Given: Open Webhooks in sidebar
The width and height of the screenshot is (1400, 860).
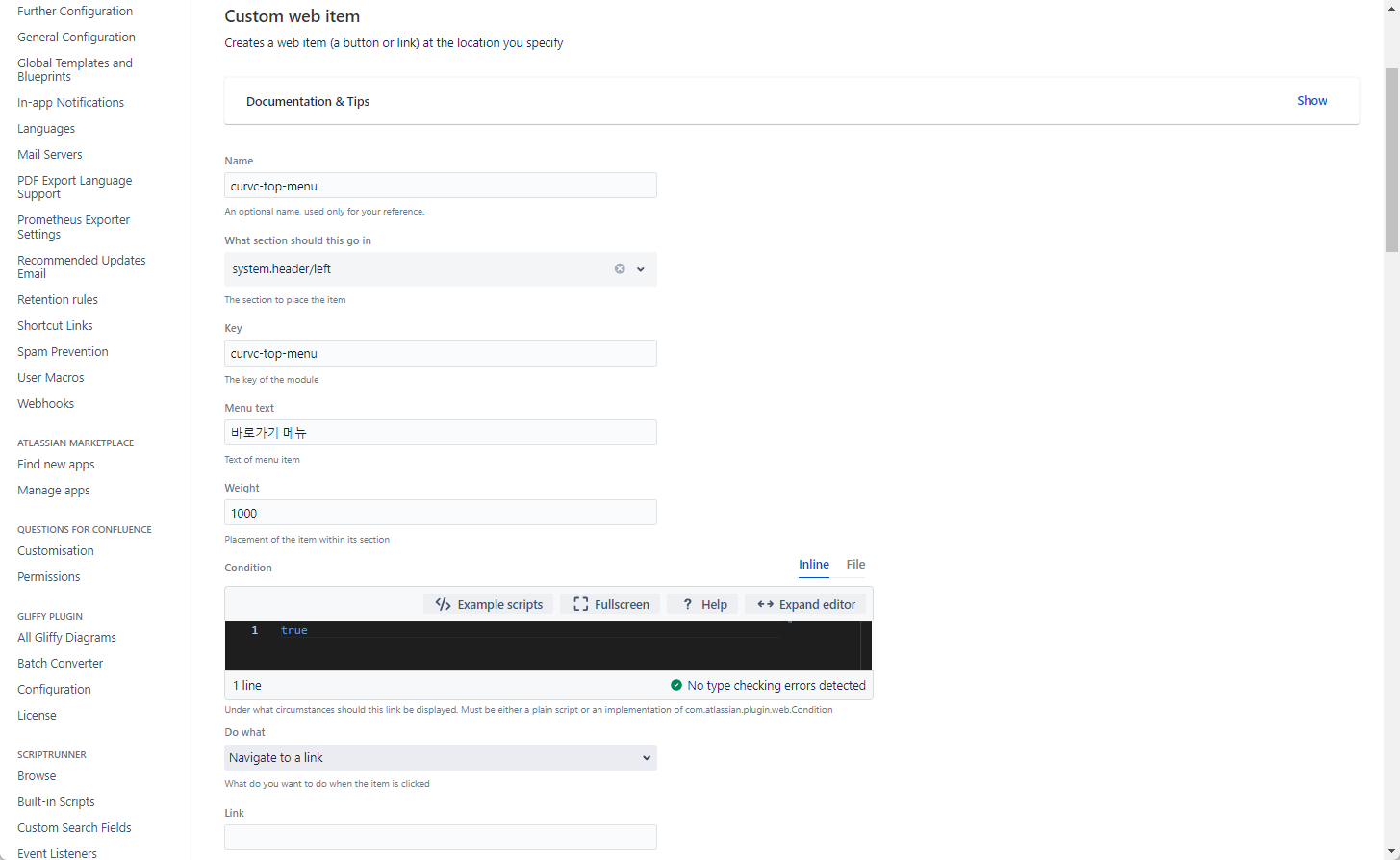Looking at the screenshot, I should coord(45,404).
